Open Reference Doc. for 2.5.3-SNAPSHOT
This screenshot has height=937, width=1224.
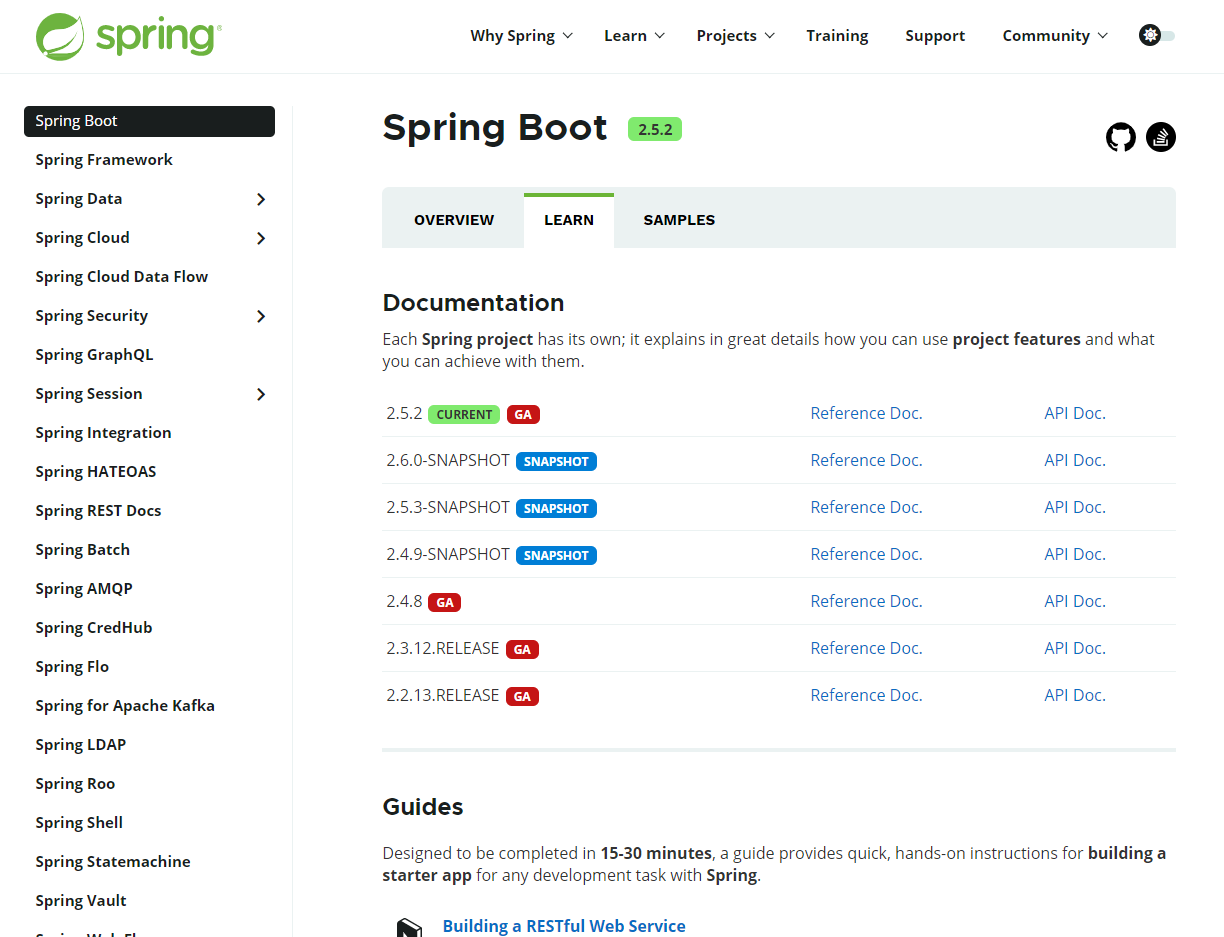click(866, 507)
